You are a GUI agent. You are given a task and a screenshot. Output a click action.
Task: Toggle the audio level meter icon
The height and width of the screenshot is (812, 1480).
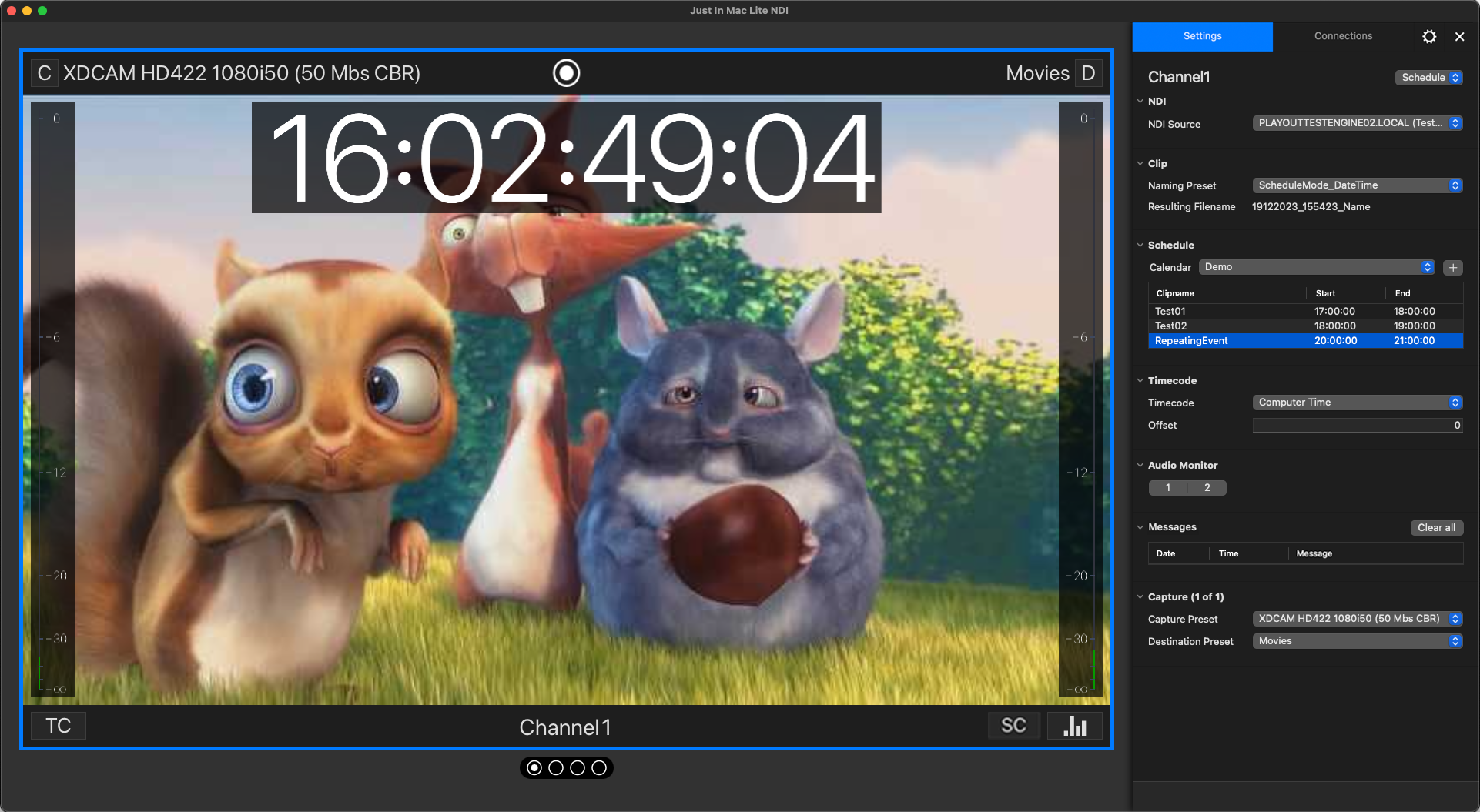point(1075,726)
